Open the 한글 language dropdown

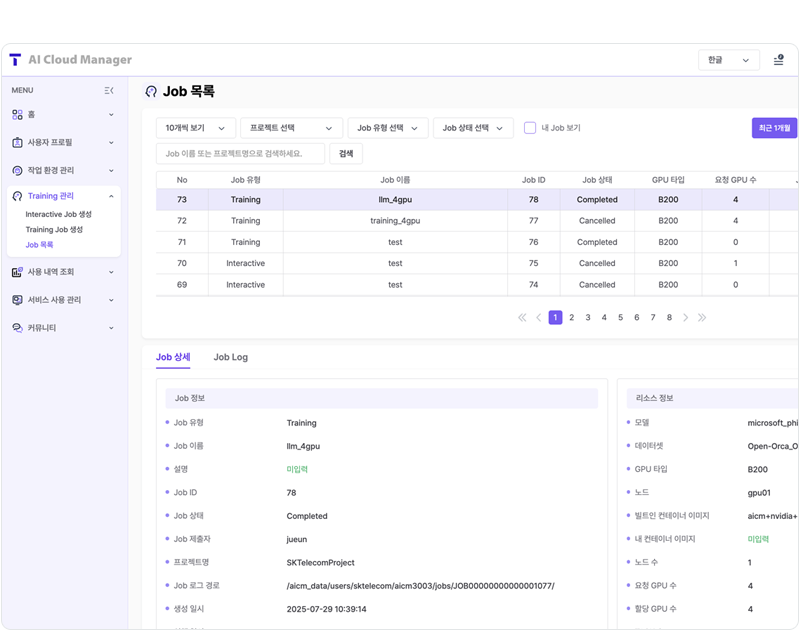pos(729,60)
